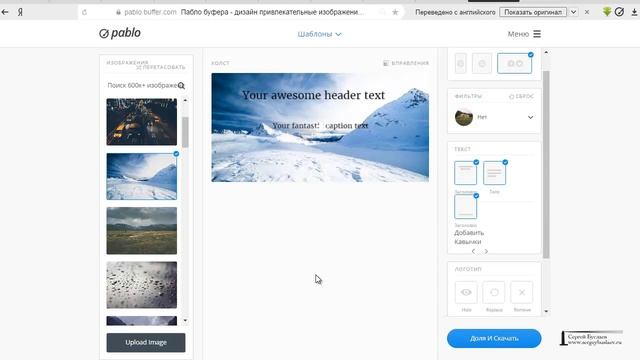Reset filters with Сброс

tap(522, 96)
